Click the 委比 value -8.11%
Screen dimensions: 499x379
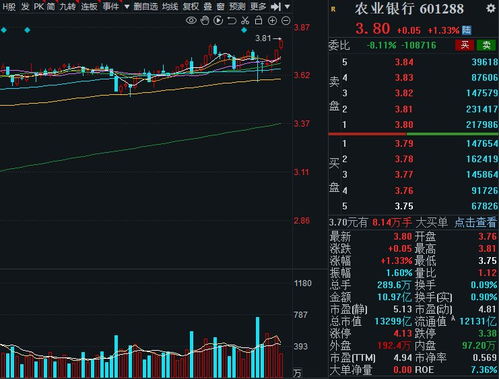[382, 45]
